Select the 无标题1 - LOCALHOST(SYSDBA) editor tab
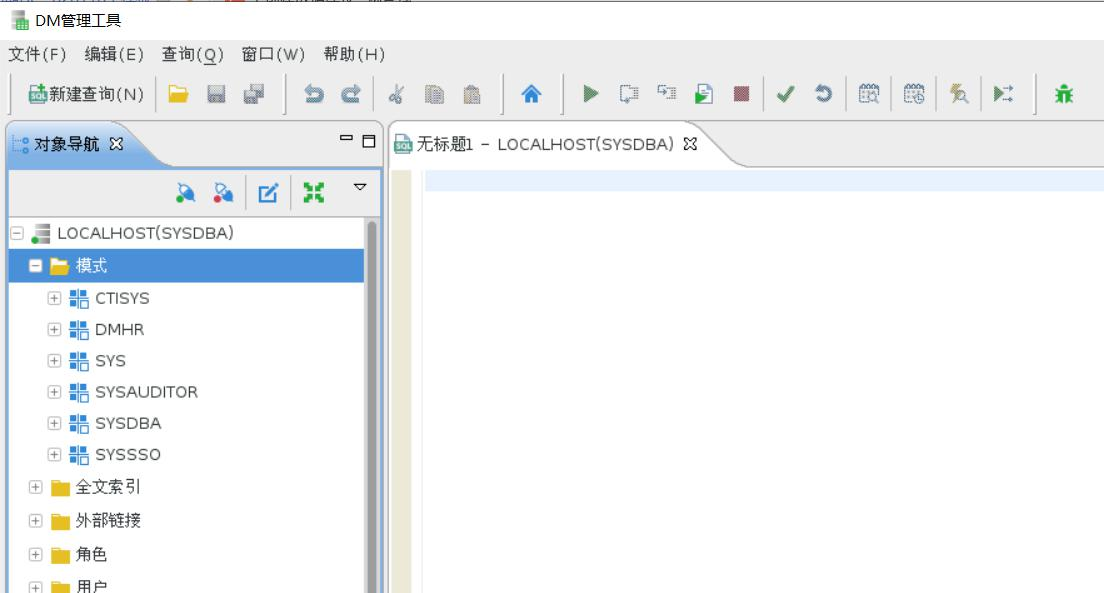Image resolution: width=1104 pixels, height=593 pixels. (545, 144)
